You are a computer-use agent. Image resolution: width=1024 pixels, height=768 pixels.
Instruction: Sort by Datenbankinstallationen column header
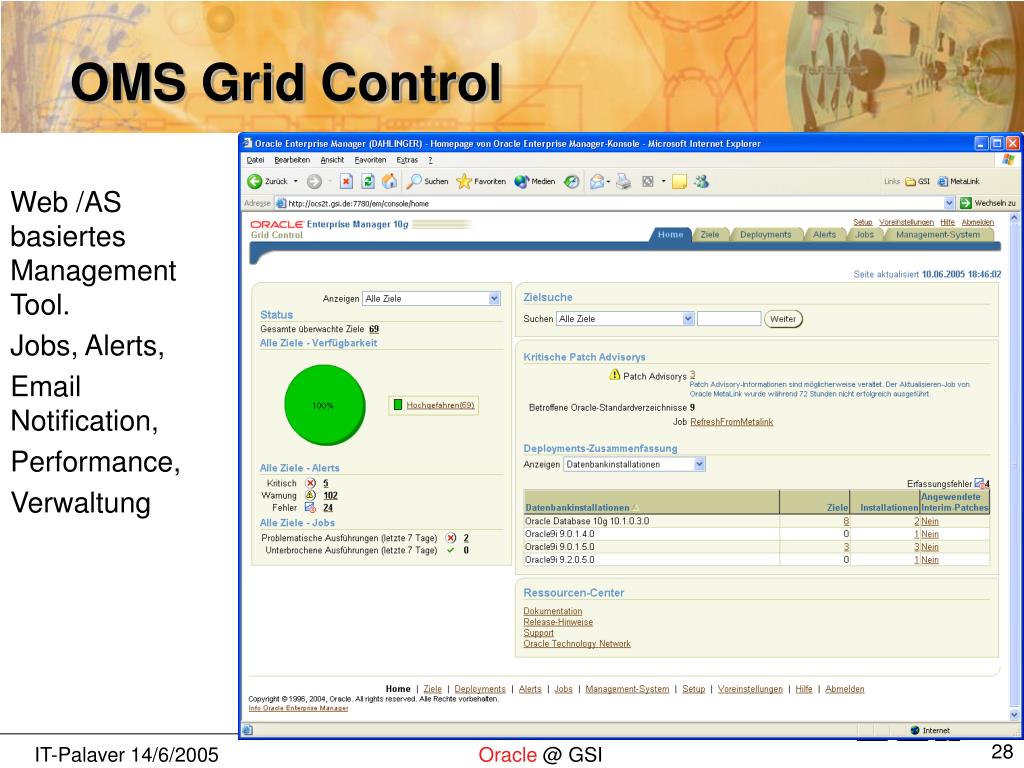click(577, 507)
